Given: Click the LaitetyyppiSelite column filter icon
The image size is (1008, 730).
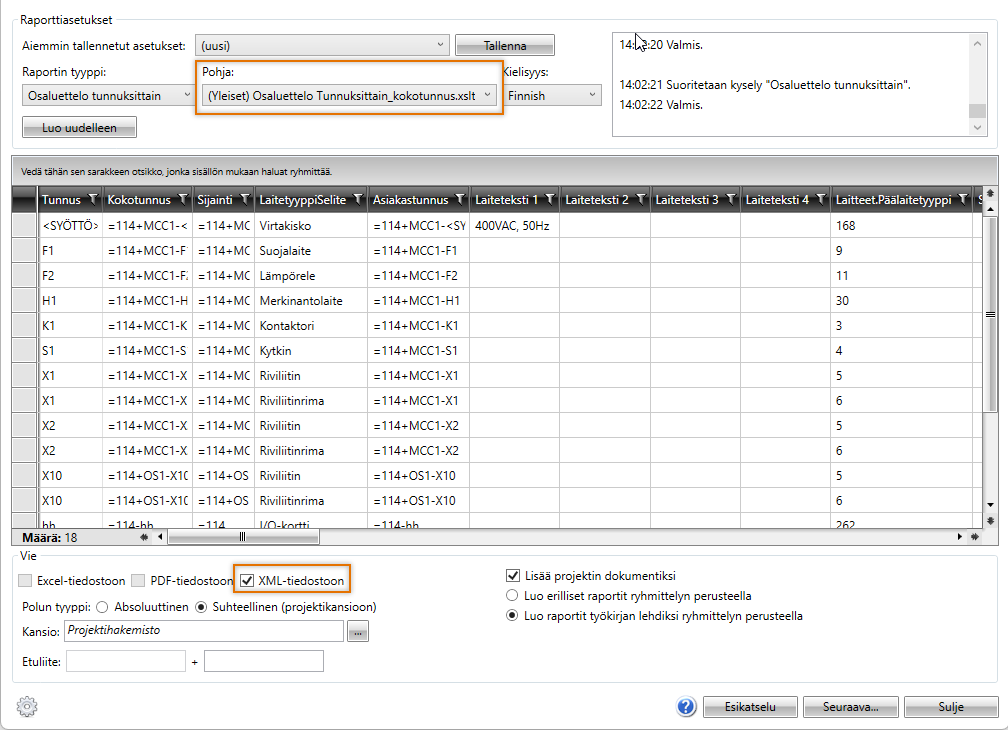Looking at the screenshot, I should 358,200.
